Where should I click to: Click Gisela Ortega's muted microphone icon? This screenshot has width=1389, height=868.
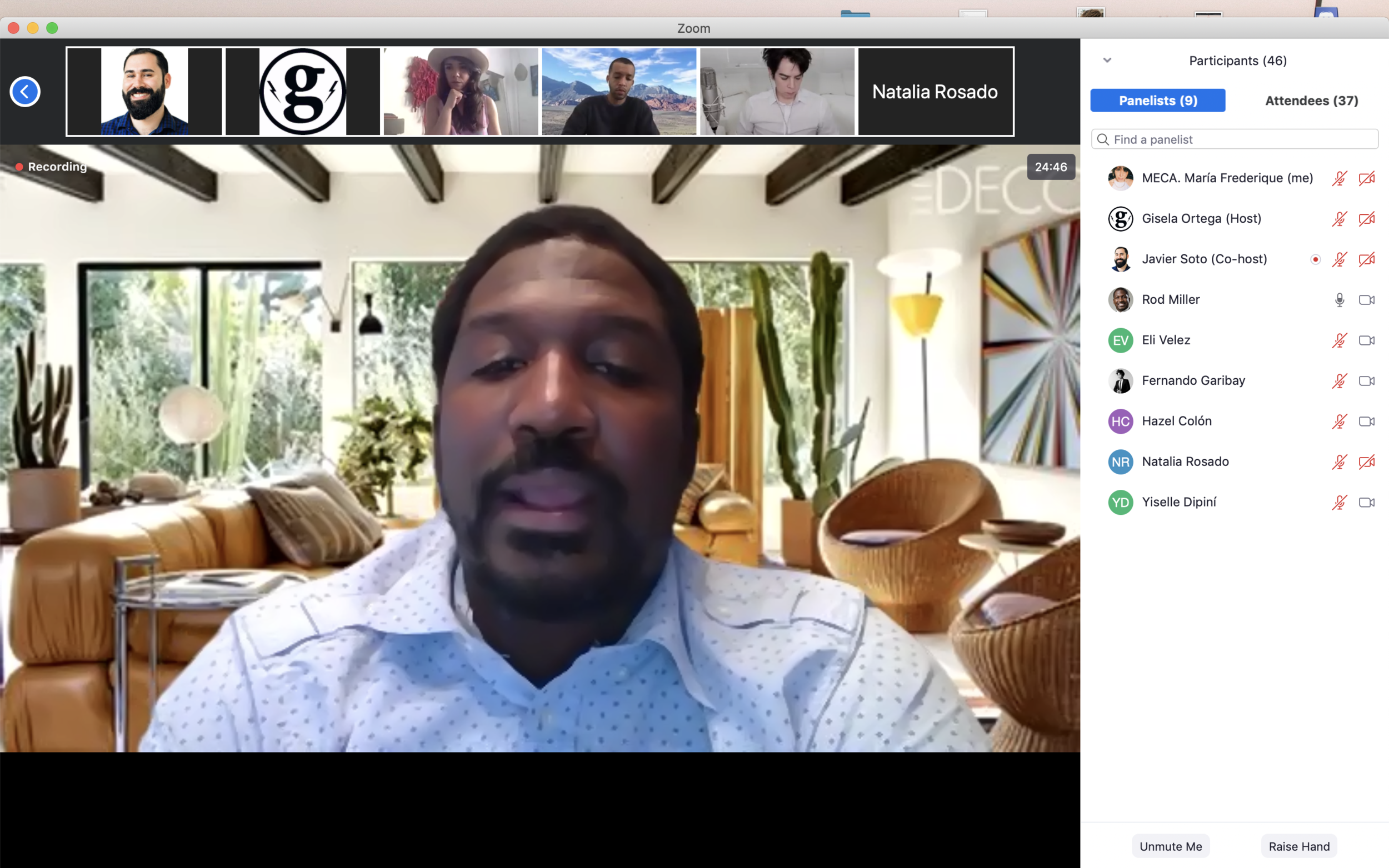[1339, 219]
